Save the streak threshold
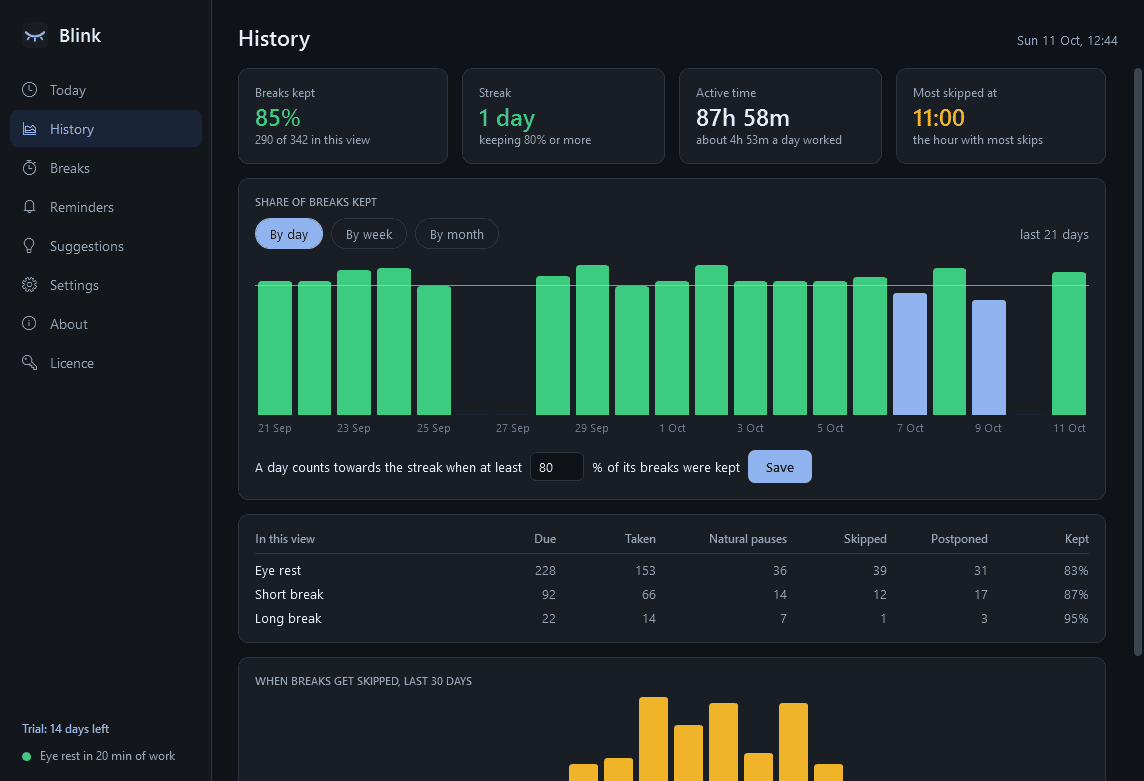This screenshot has height=781, width=1144. coord(780,467)
